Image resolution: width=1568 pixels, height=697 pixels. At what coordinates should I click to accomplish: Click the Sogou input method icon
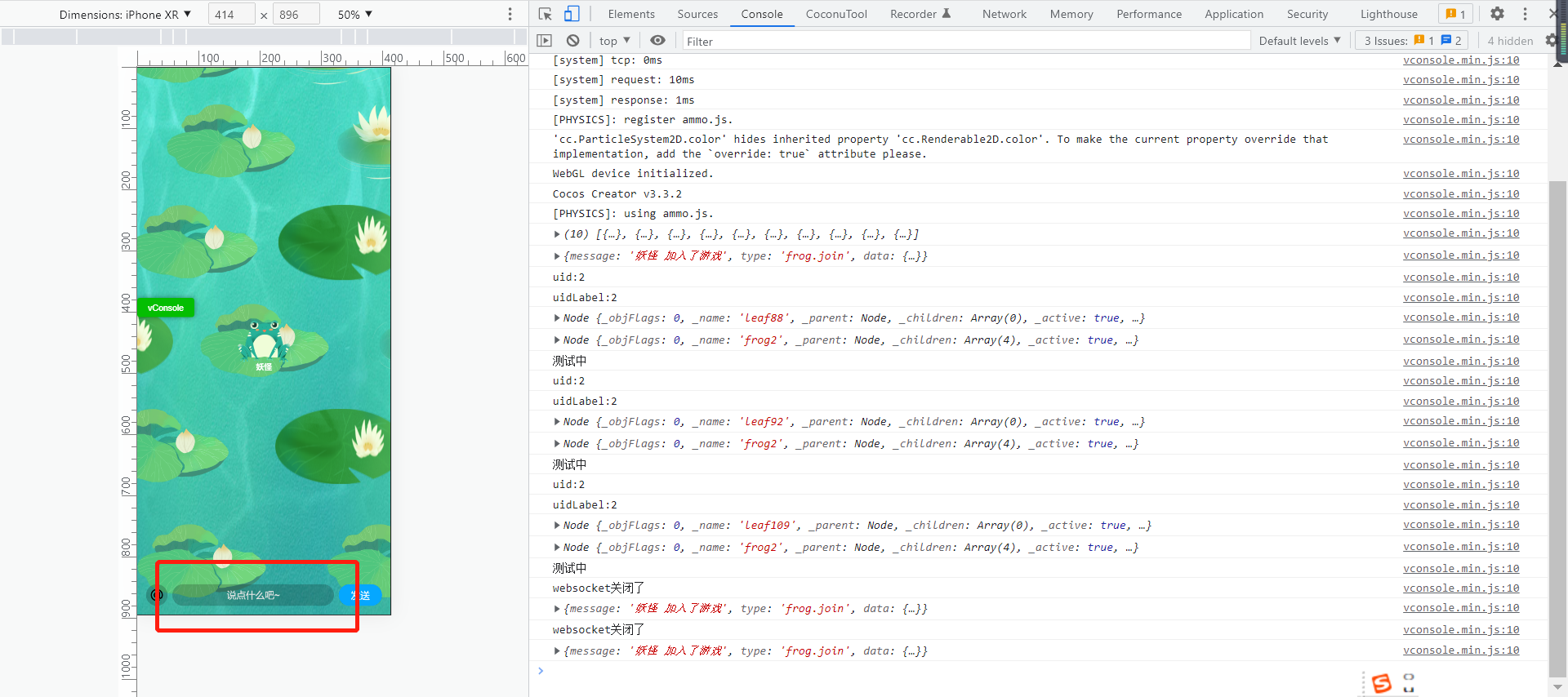(1382, 683)
